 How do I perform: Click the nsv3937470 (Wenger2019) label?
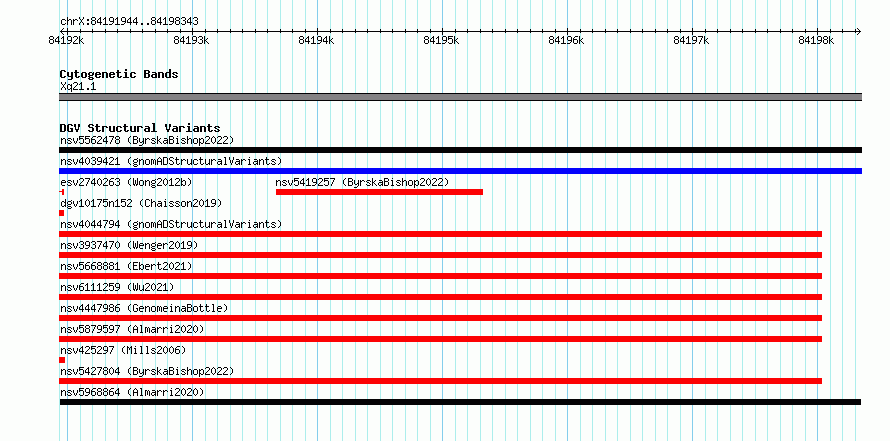click(x=129, y=245)
